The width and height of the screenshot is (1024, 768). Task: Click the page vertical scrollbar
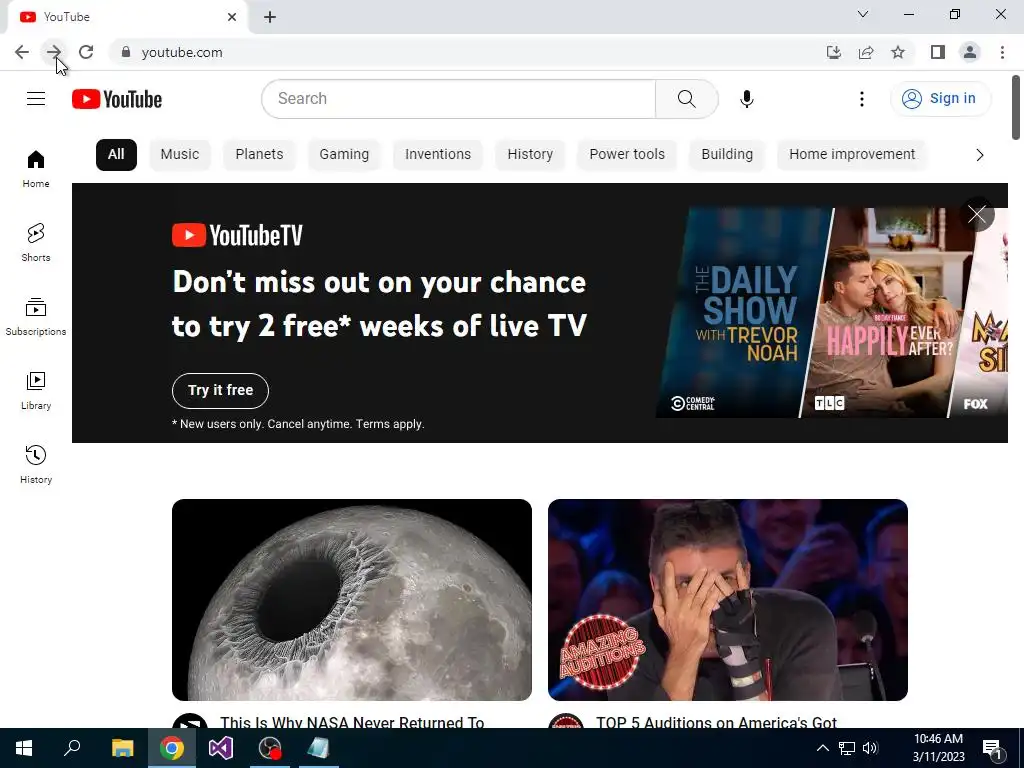coord(1016,107)
